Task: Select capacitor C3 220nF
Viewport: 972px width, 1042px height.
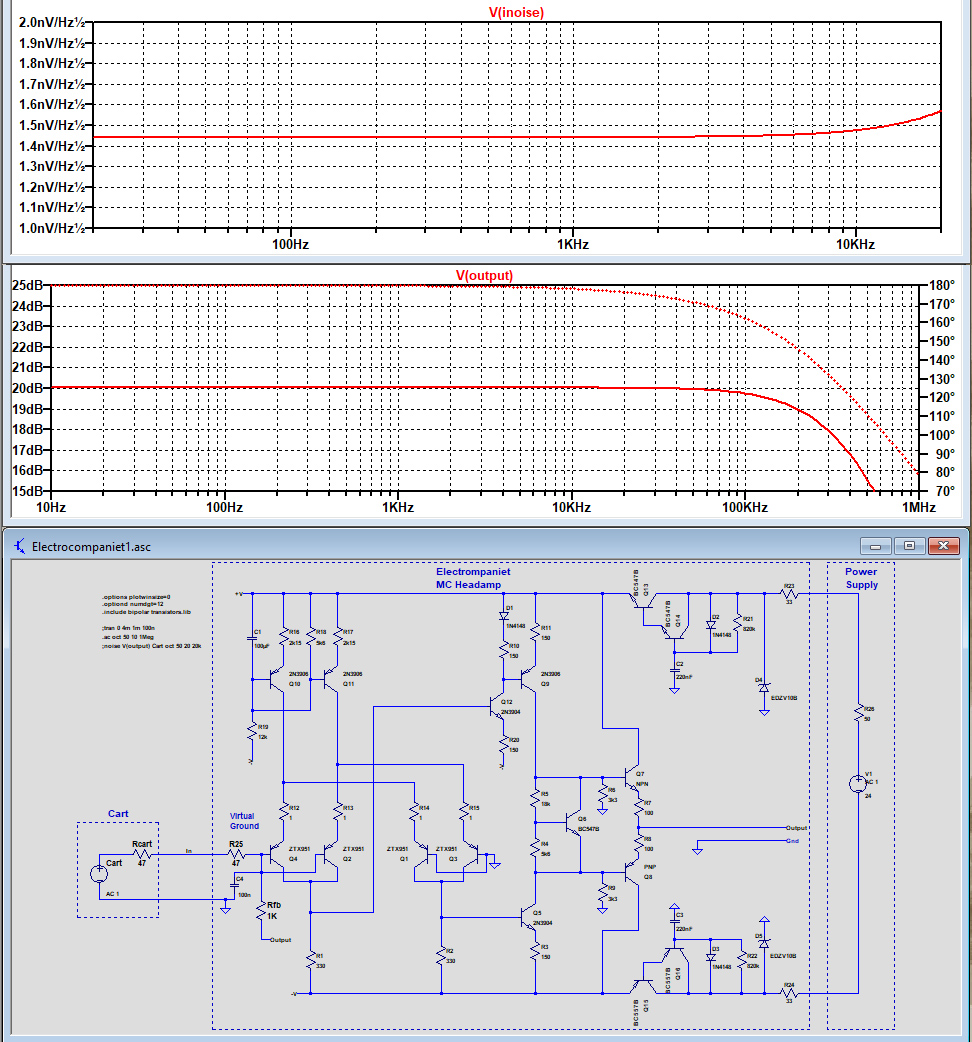Action: 675,922
